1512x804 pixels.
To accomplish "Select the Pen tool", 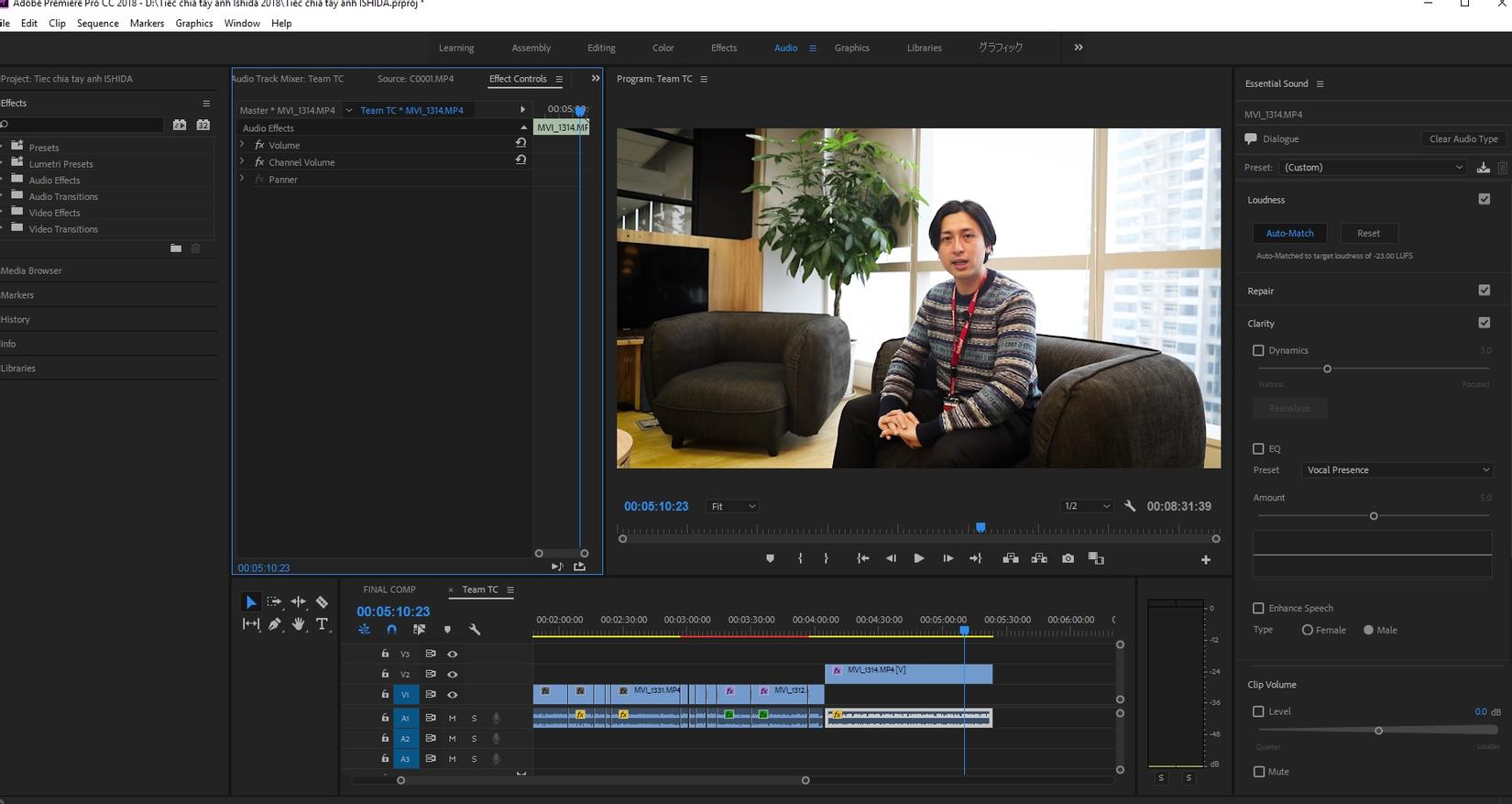I will click(x=274, y=624).
